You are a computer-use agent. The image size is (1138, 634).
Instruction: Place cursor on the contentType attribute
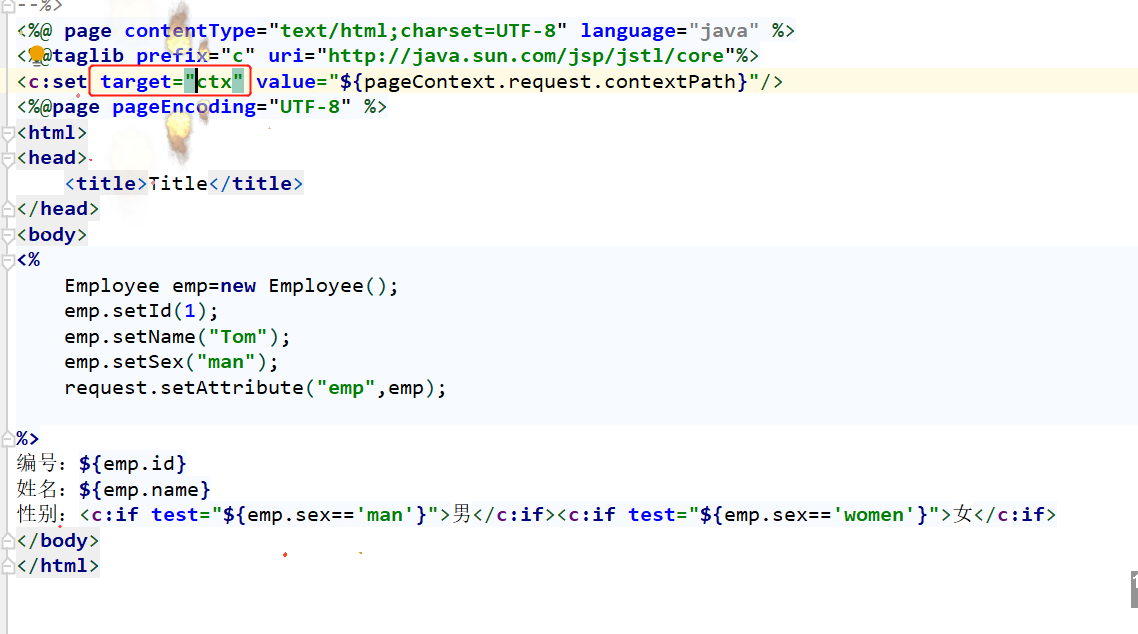click(x=190, y=30)
